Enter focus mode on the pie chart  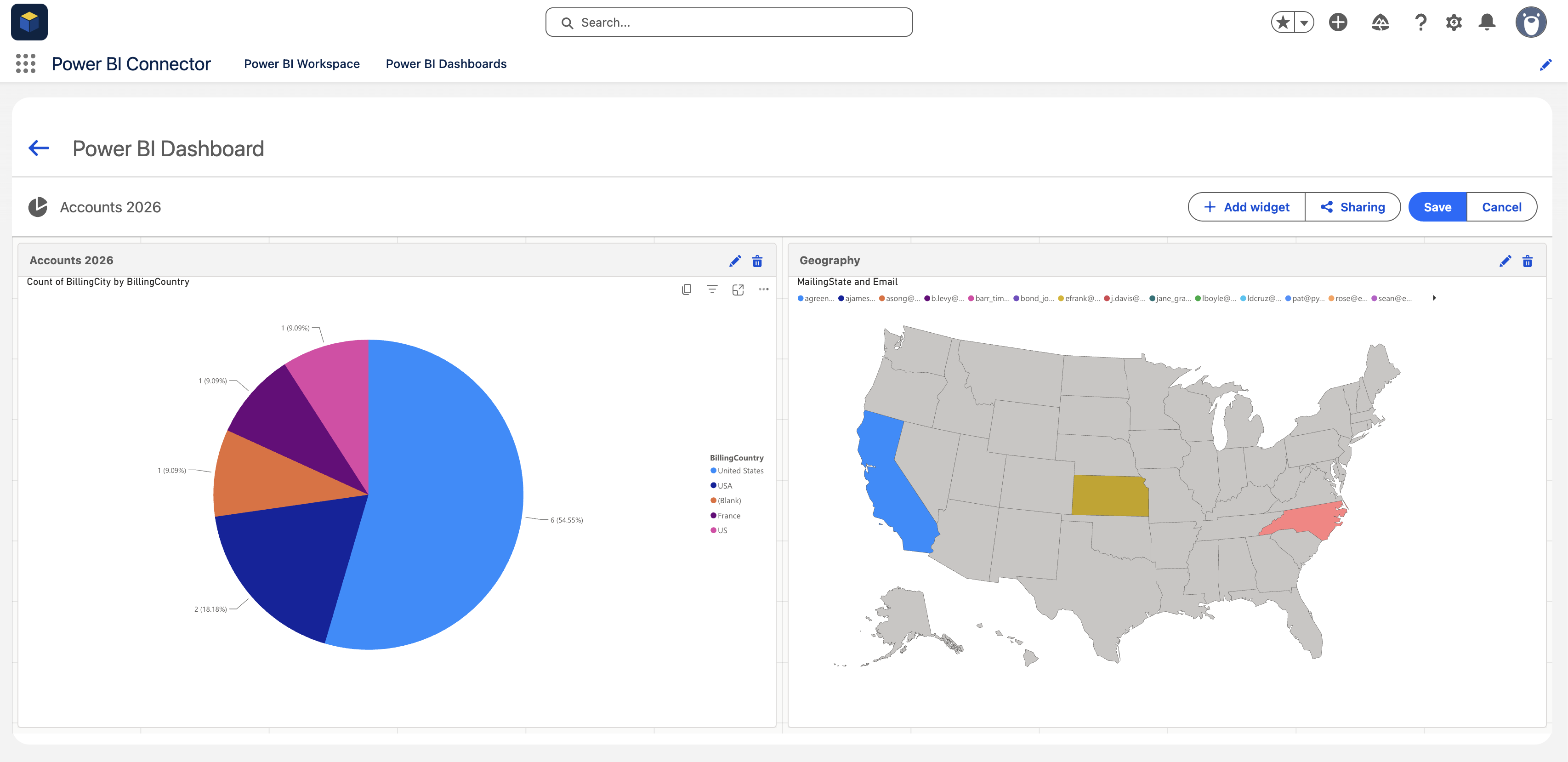tap(738, 290)
